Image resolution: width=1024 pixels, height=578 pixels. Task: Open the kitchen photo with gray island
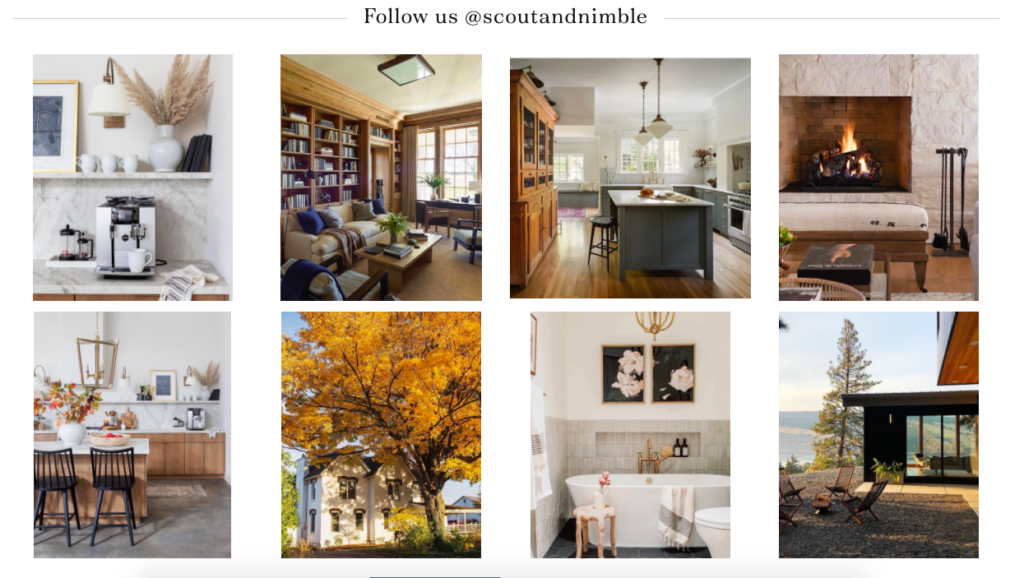pyautogui.click(x=630, y=178)
